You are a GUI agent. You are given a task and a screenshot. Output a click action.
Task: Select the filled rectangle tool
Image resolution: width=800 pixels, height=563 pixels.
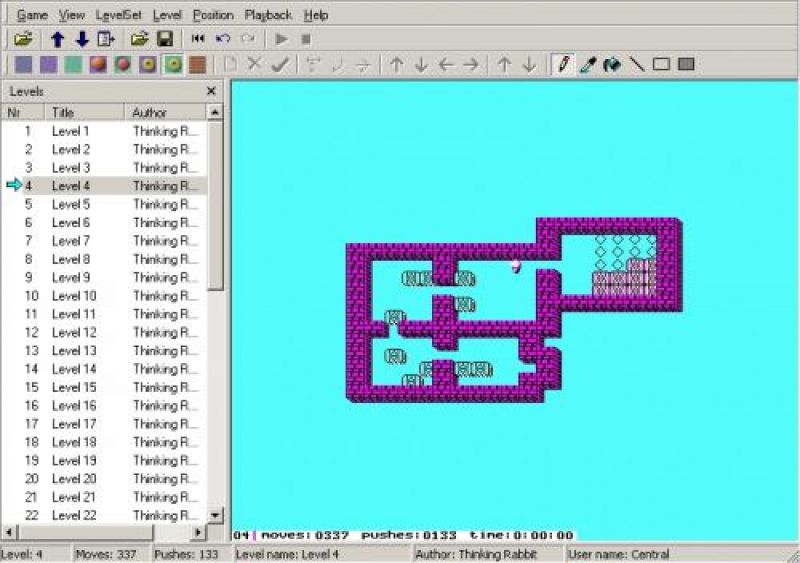(686, 64)
